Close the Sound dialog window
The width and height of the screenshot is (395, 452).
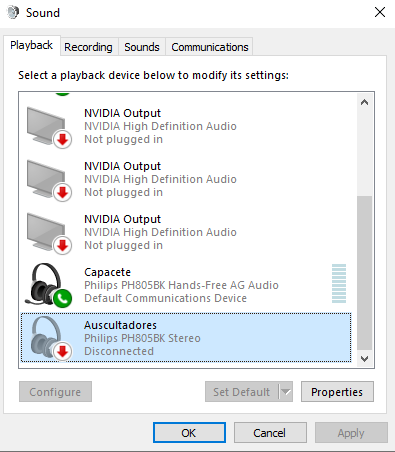pyautogui.click(x=380, y=12)
